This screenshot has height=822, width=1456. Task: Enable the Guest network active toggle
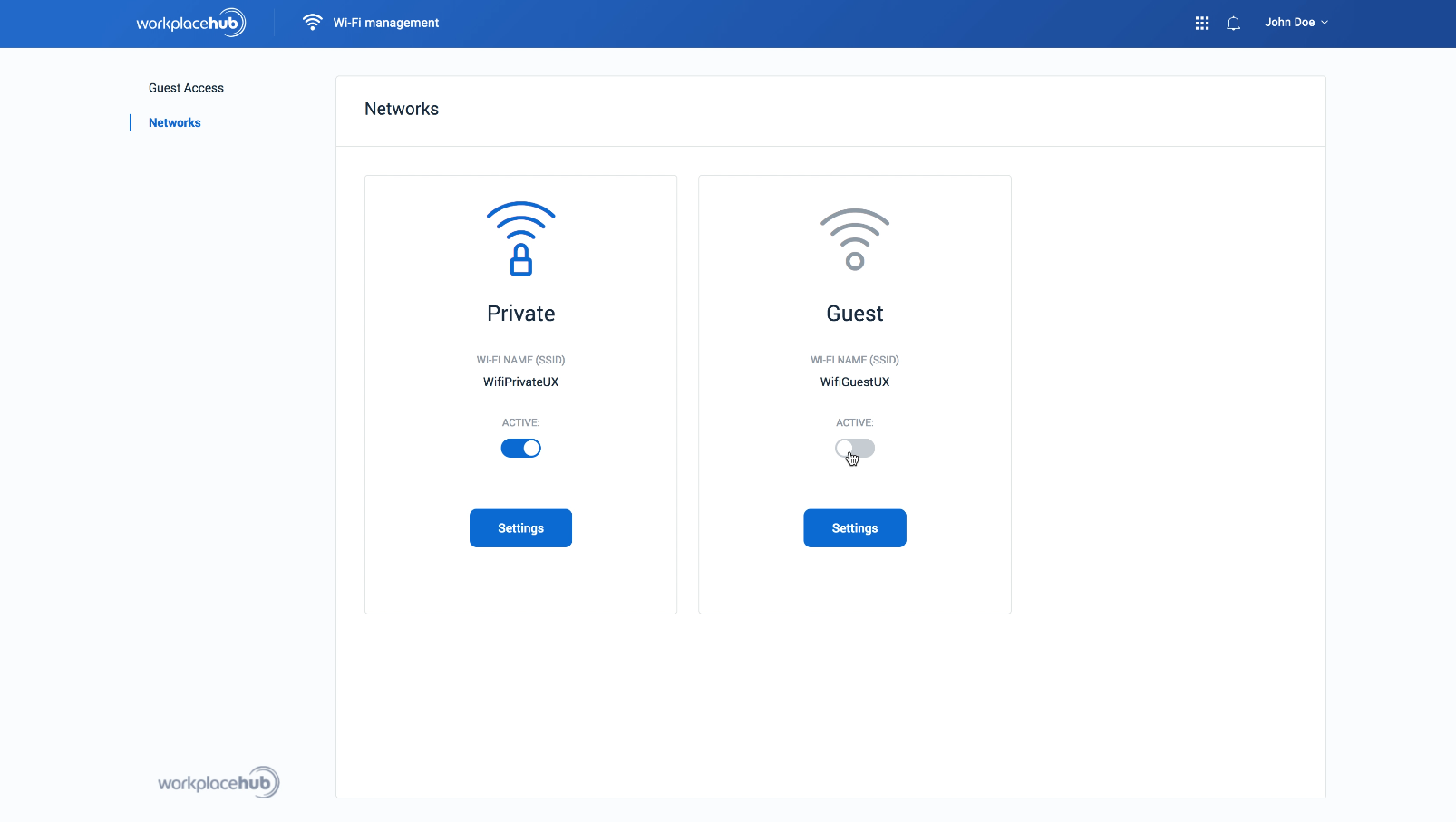pyautogui.click(x=854, y=448)
